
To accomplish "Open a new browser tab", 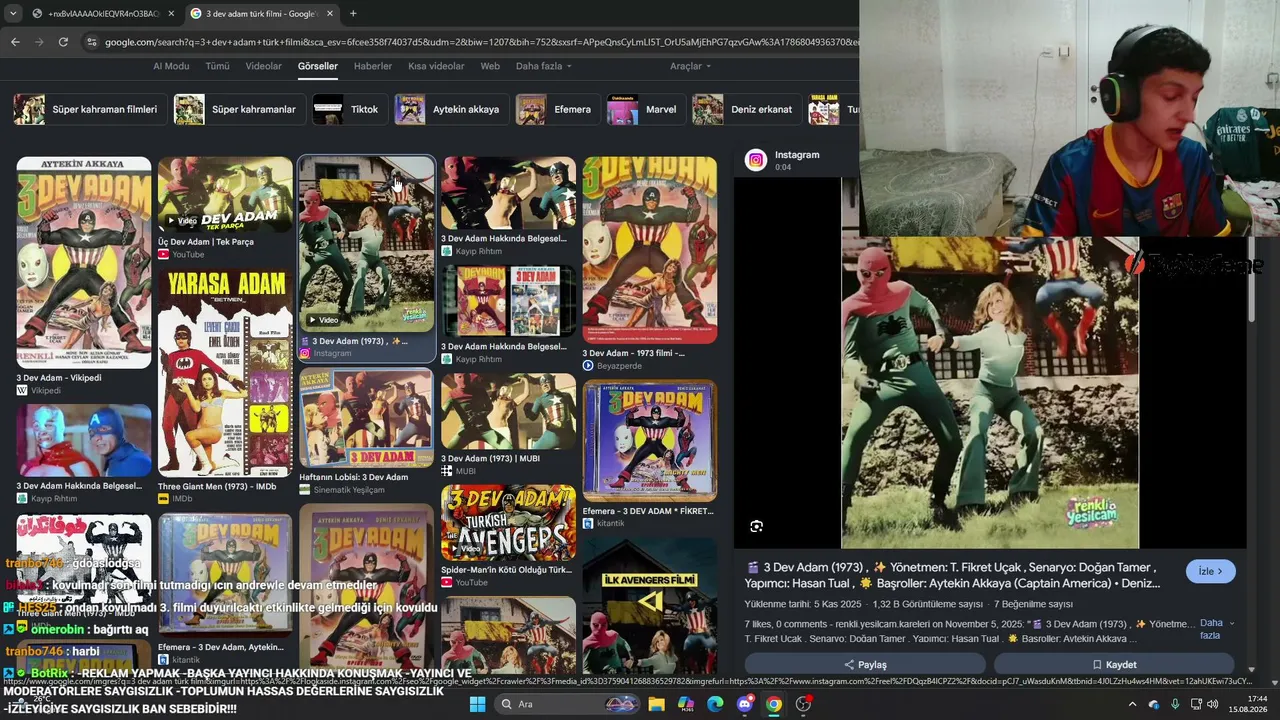I will 353,14.
